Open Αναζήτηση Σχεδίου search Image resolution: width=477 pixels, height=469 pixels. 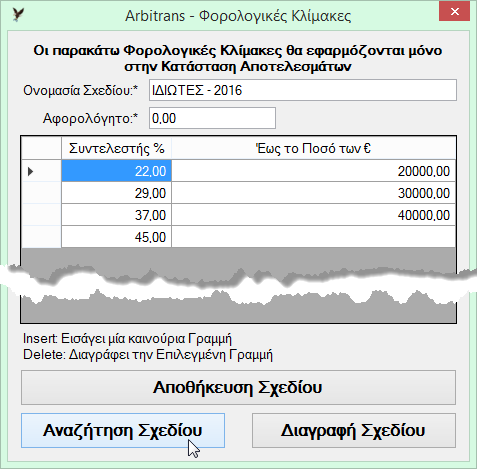tap(123, 430)
